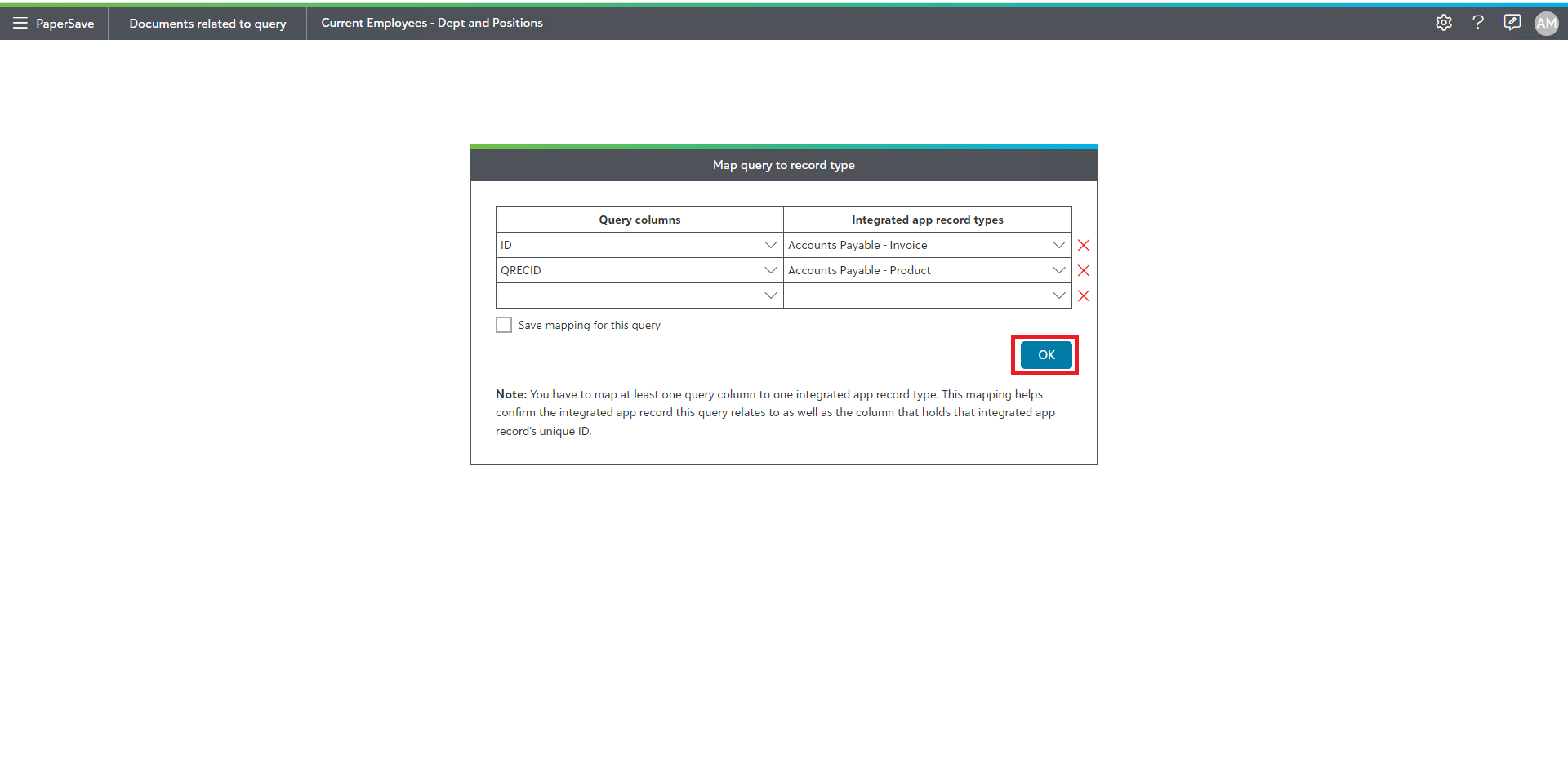The height and width of the screenshot is (782, 1568).
Task: Open the AM user profile avatar
Action: coord(1546,24)
